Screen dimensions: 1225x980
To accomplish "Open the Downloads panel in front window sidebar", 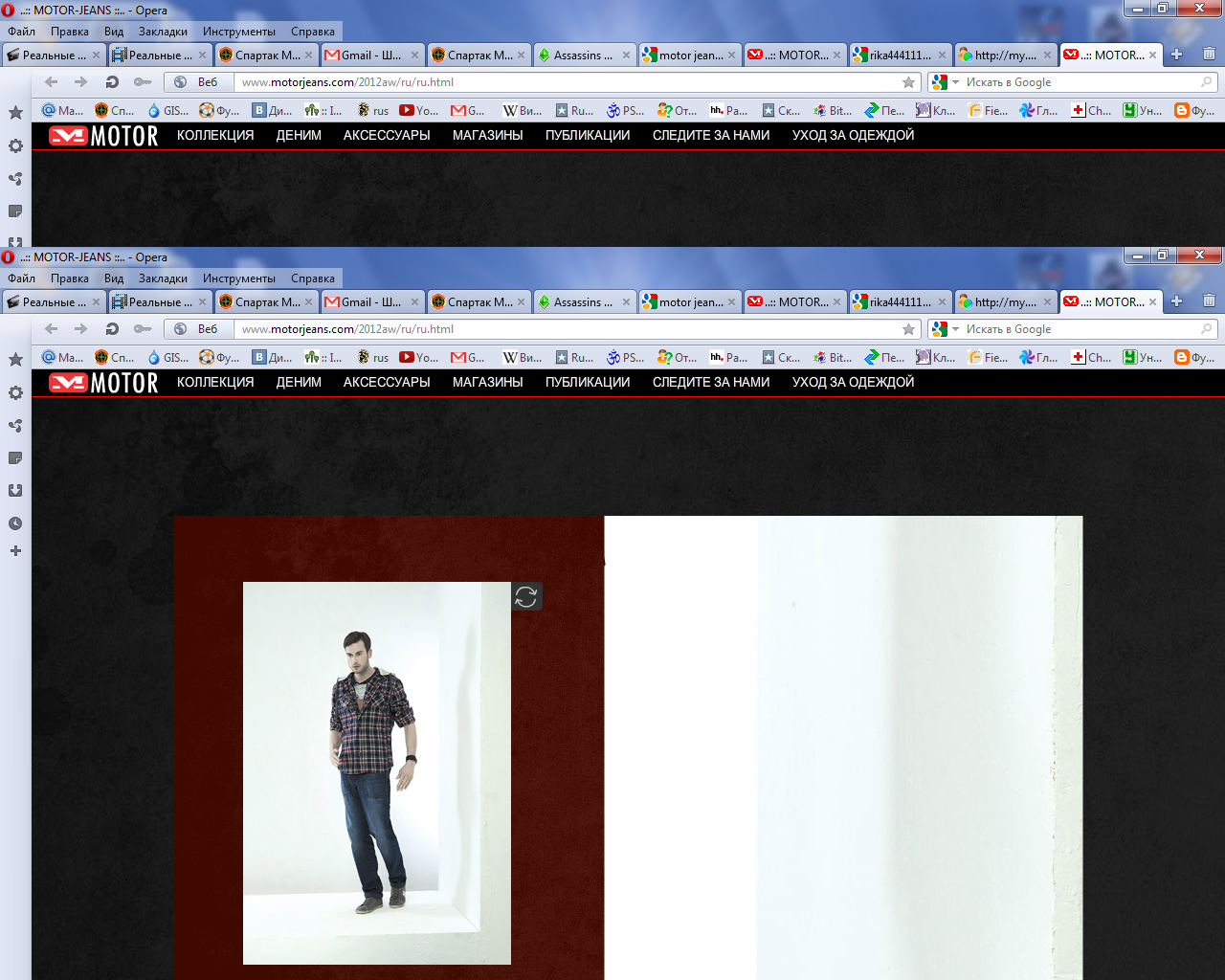I will [x=15, y=491].
